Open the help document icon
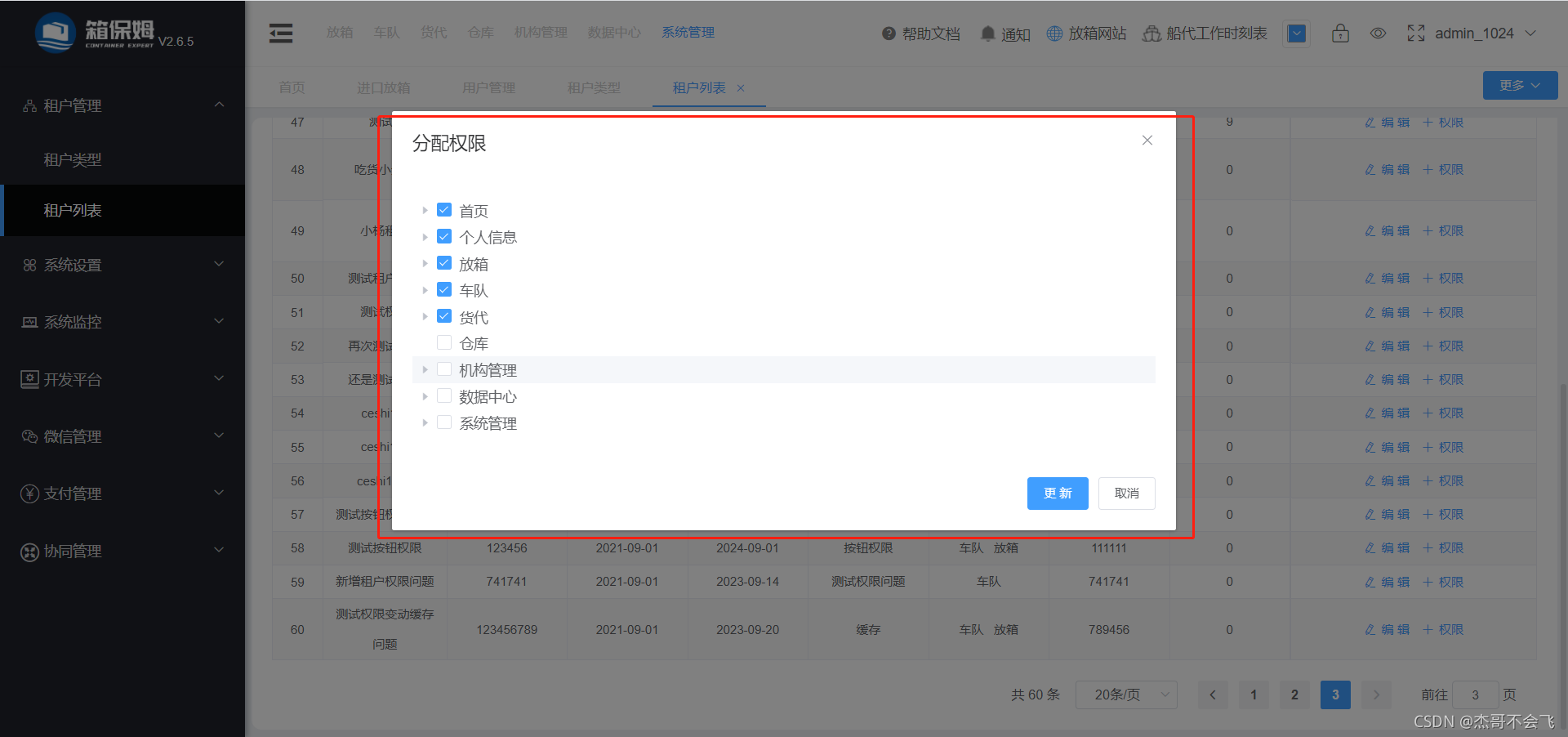 (x=889, y=33)
